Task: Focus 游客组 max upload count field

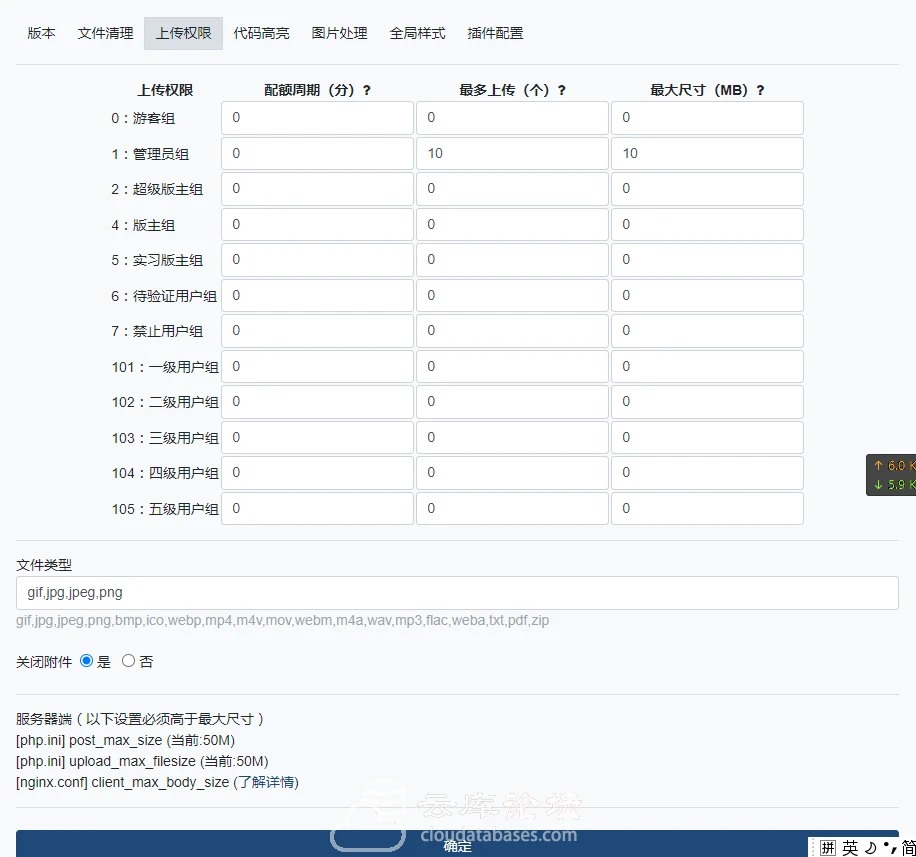Action: click(512, 118)
